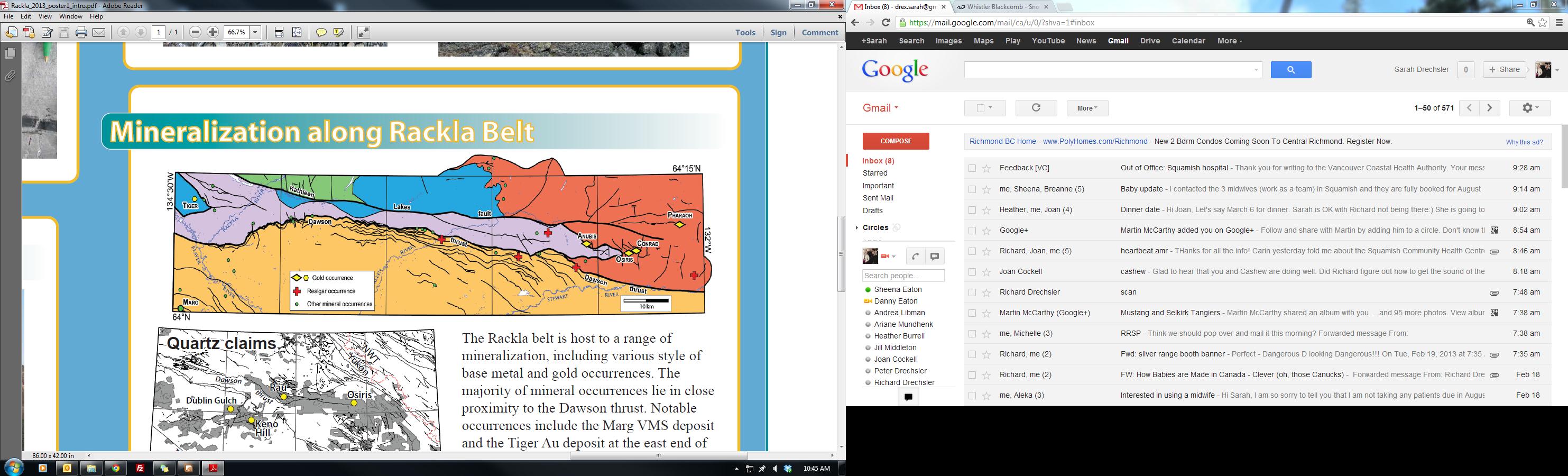Open Gmail settings gear dropdown
Screen dimensions: 1568x476
[x=1530, y=108]
